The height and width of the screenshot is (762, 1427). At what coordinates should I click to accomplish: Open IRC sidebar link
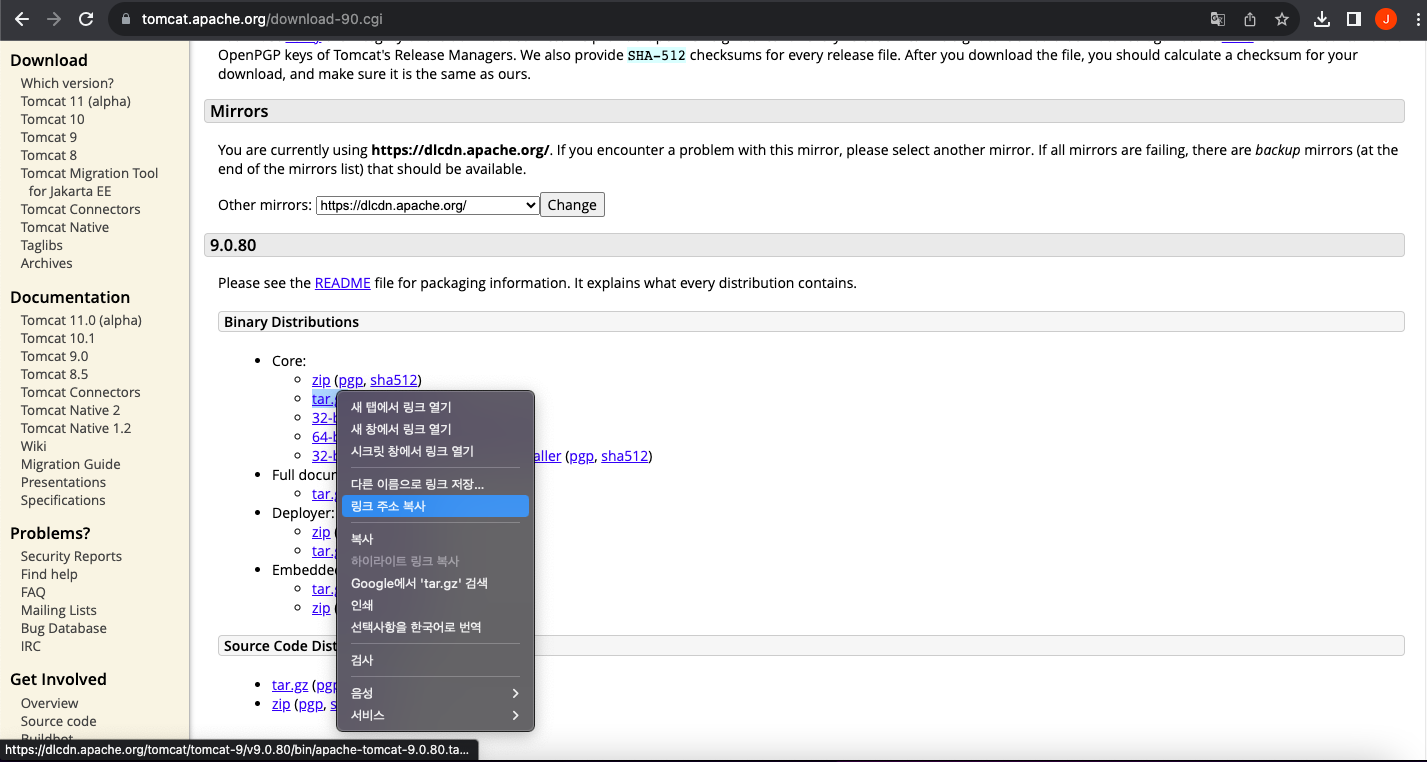[x=31, y=646]
